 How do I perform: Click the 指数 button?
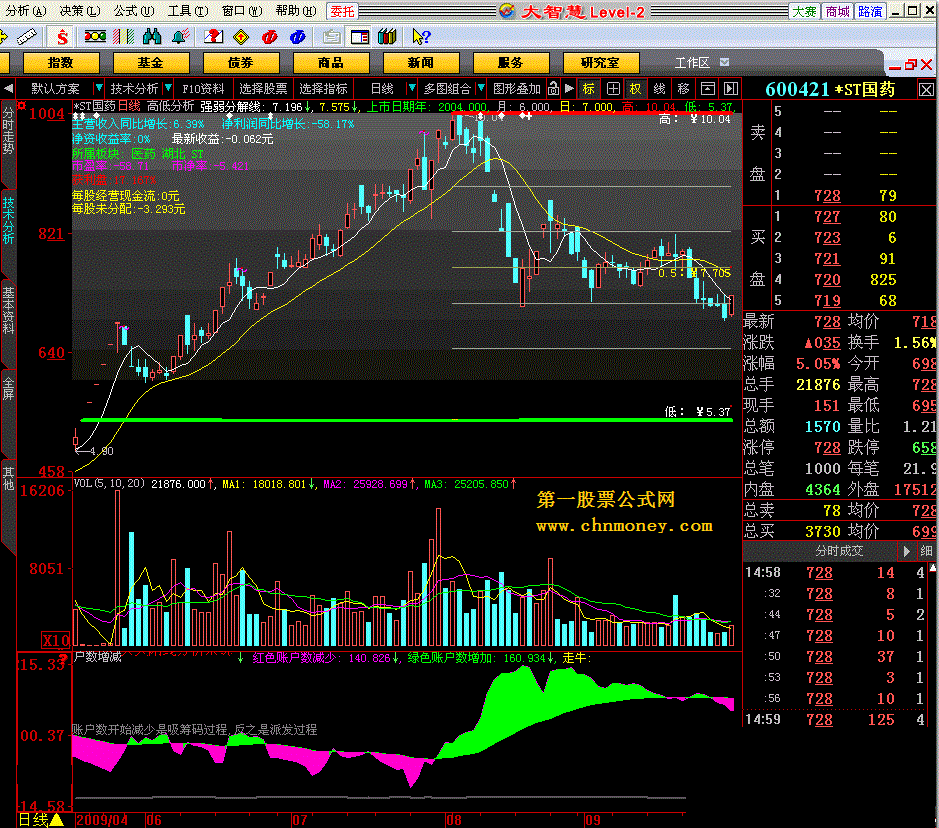(60, 63)
